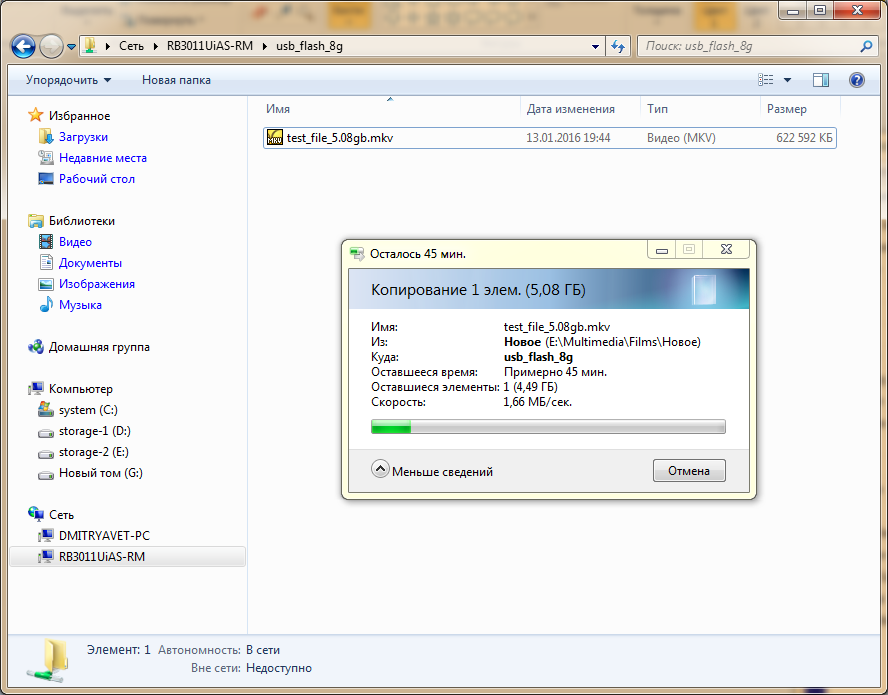This screenshot has width=888, height=695.
Task: Open the Упорядочить dropdown menu
Action: point(68,80)
